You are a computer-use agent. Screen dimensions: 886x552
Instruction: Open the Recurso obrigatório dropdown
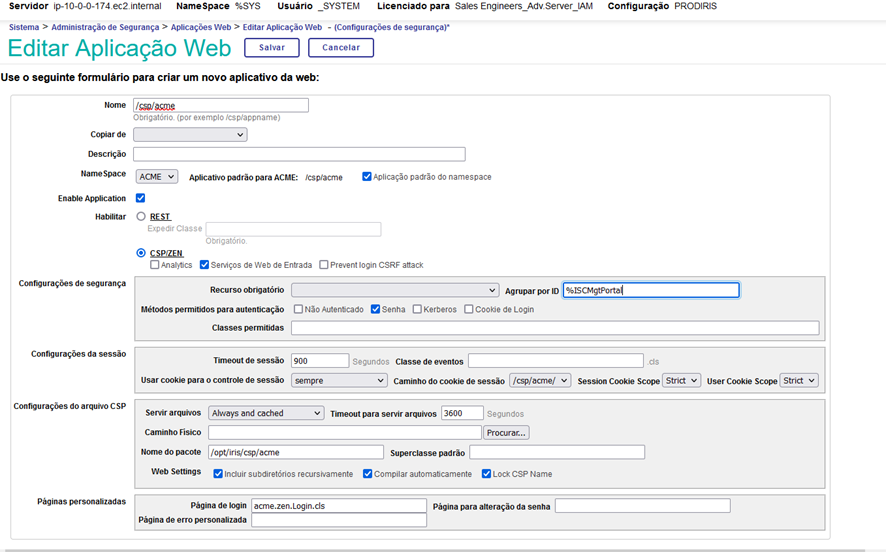pyautogui.click(x=394, y=291)
